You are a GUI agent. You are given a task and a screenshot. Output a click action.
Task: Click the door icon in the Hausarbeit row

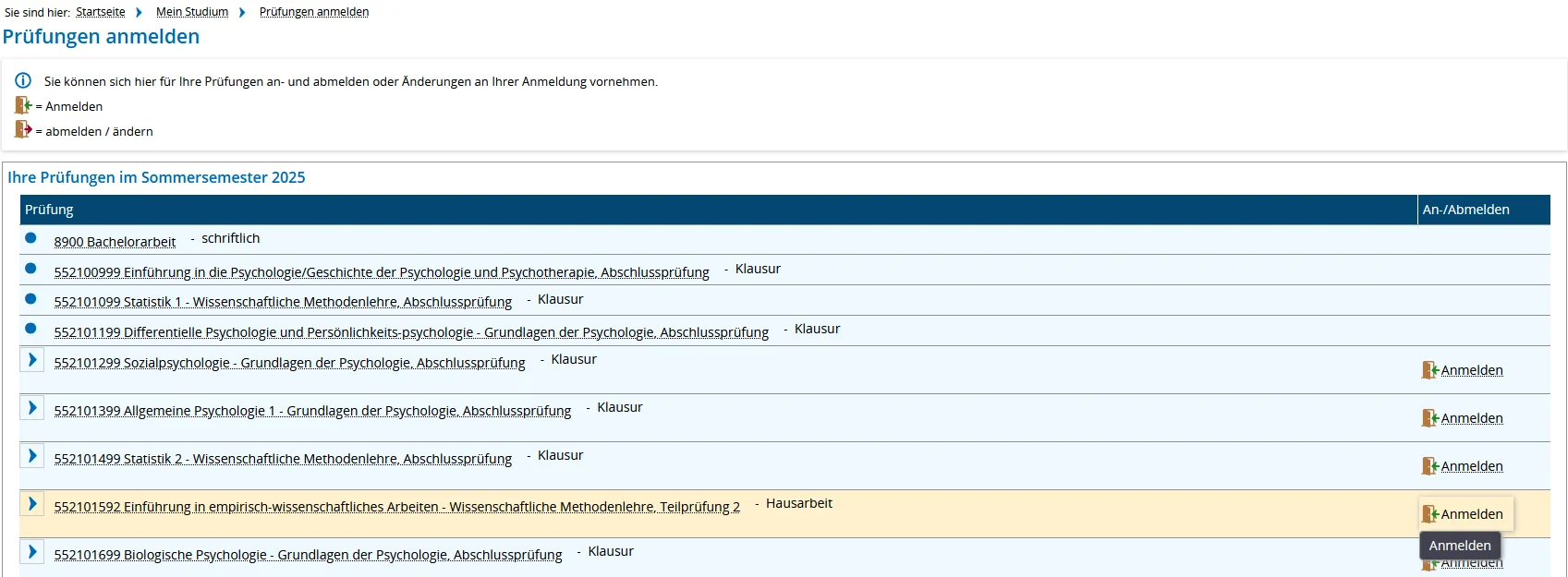(x=1429, y=514)
